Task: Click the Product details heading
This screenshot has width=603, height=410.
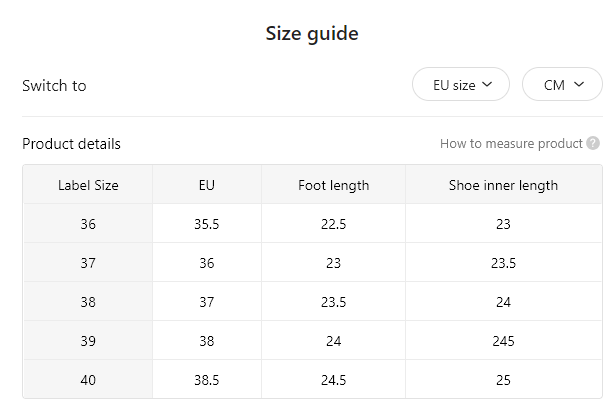Action: pos(72,143)
